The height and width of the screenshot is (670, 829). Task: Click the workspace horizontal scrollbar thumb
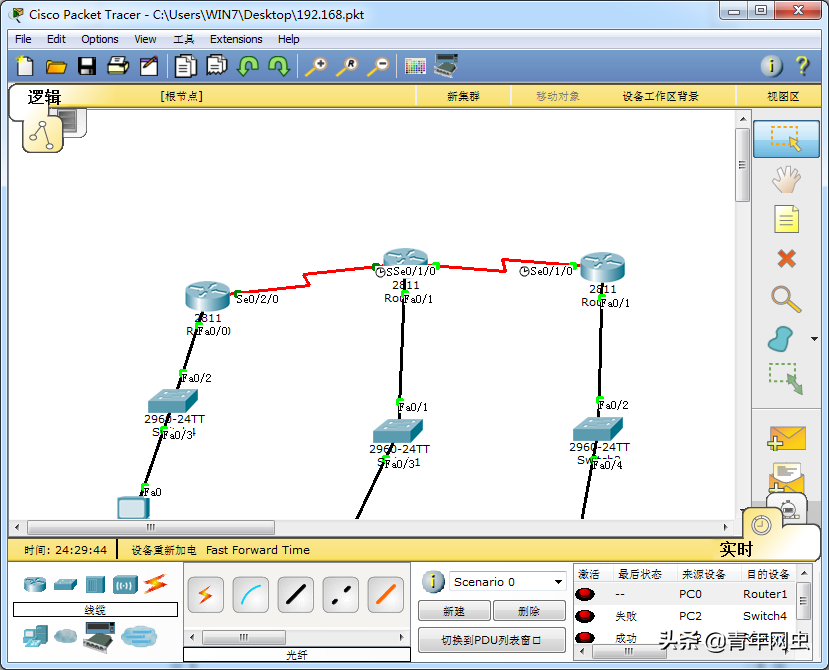pos(151,527)
